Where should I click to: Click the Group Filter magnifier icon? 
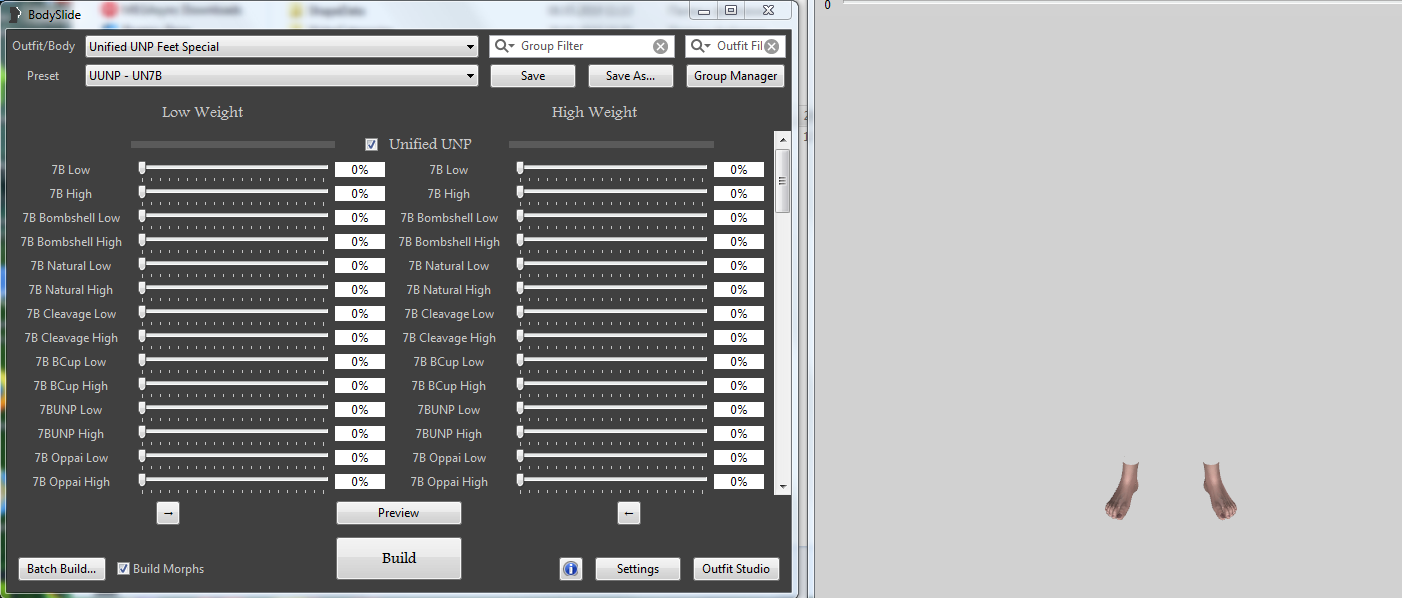[x=505, y=47]
